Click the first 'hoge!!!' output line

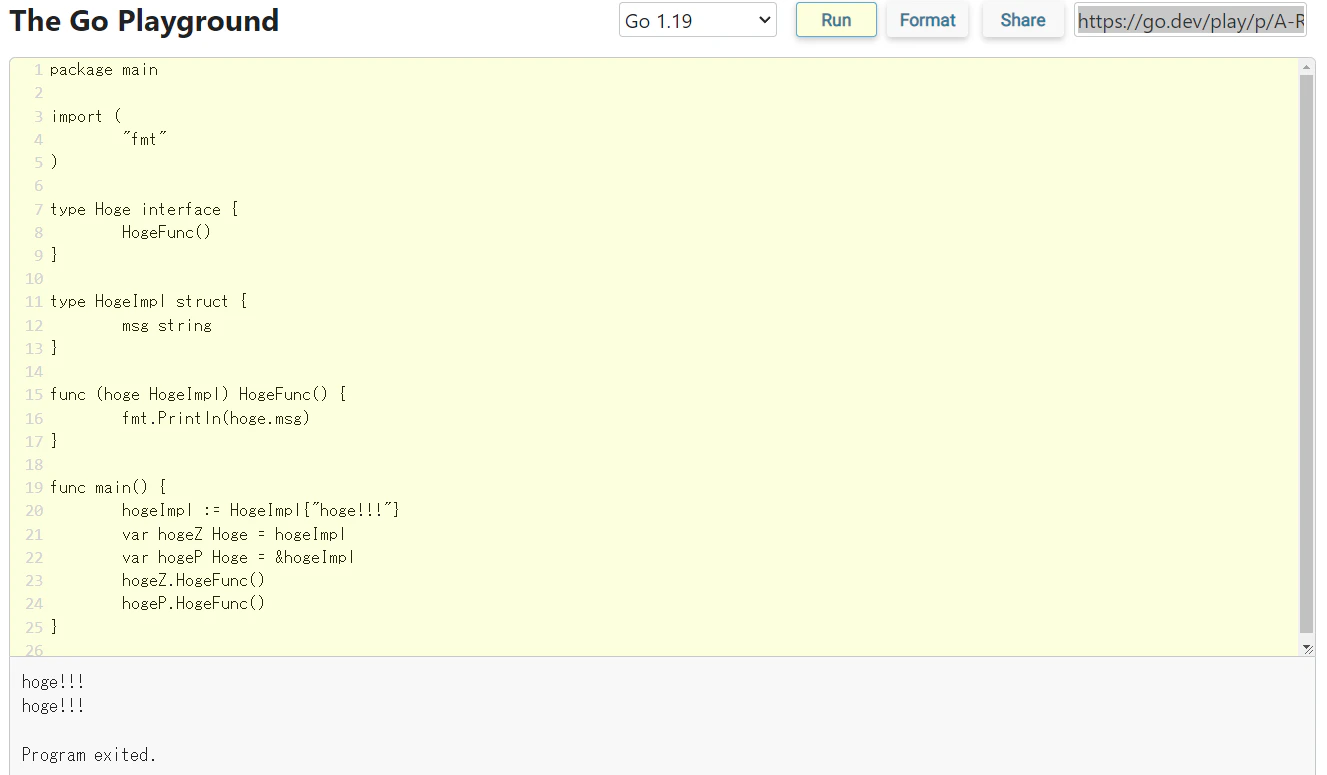[53, 682]
